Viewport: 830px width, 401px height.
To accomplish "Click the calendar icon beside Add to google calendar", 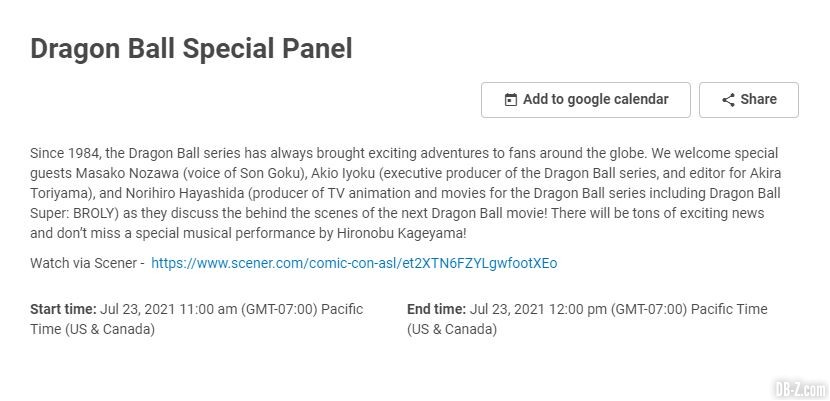I will click(x=510, y=100).
